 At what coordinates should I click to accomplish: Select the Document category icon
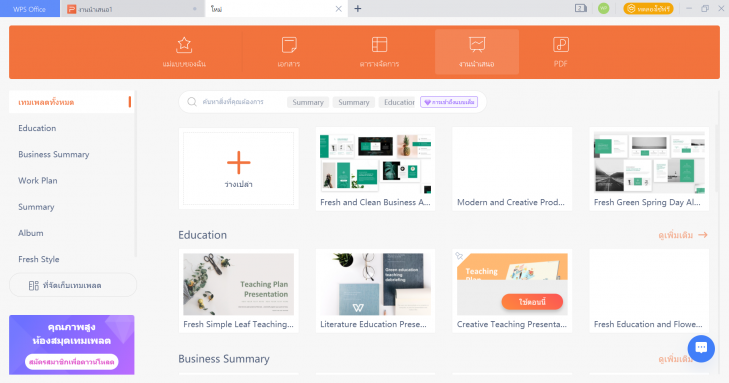coord(289,45)
